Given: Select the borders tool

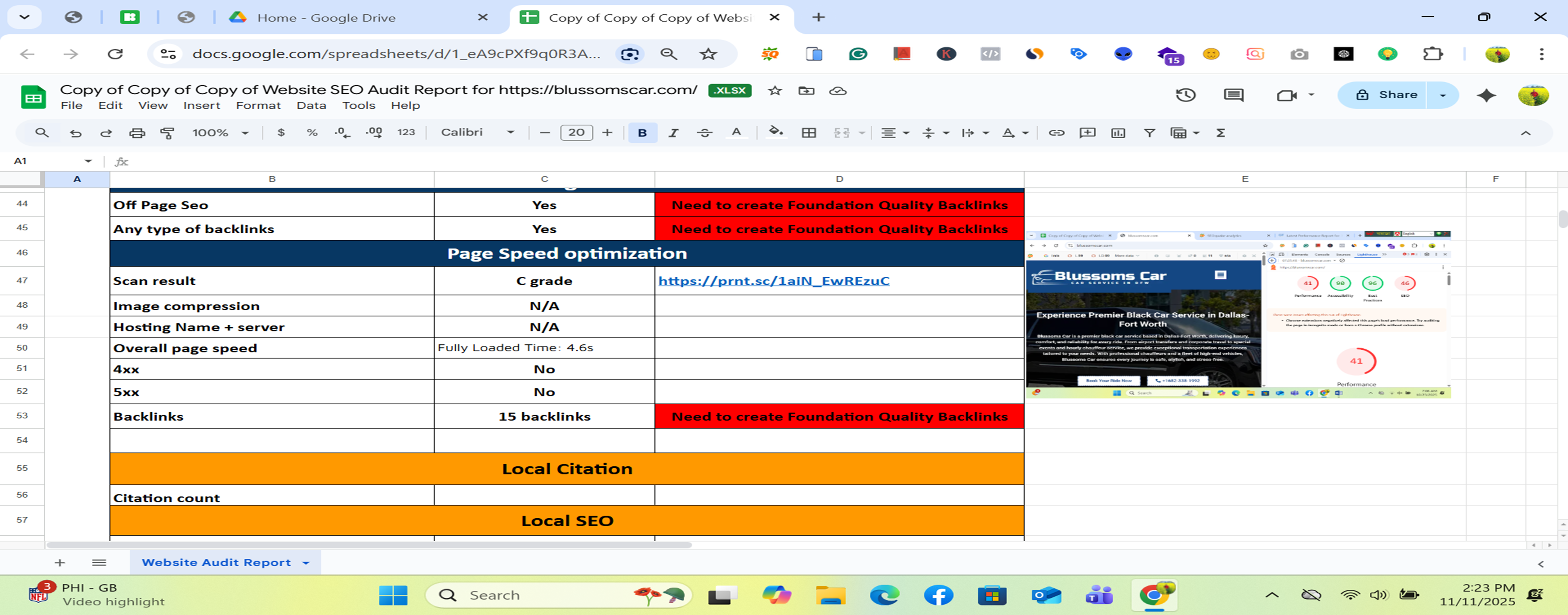Looking at the screenshot, I should pos(809,132).
